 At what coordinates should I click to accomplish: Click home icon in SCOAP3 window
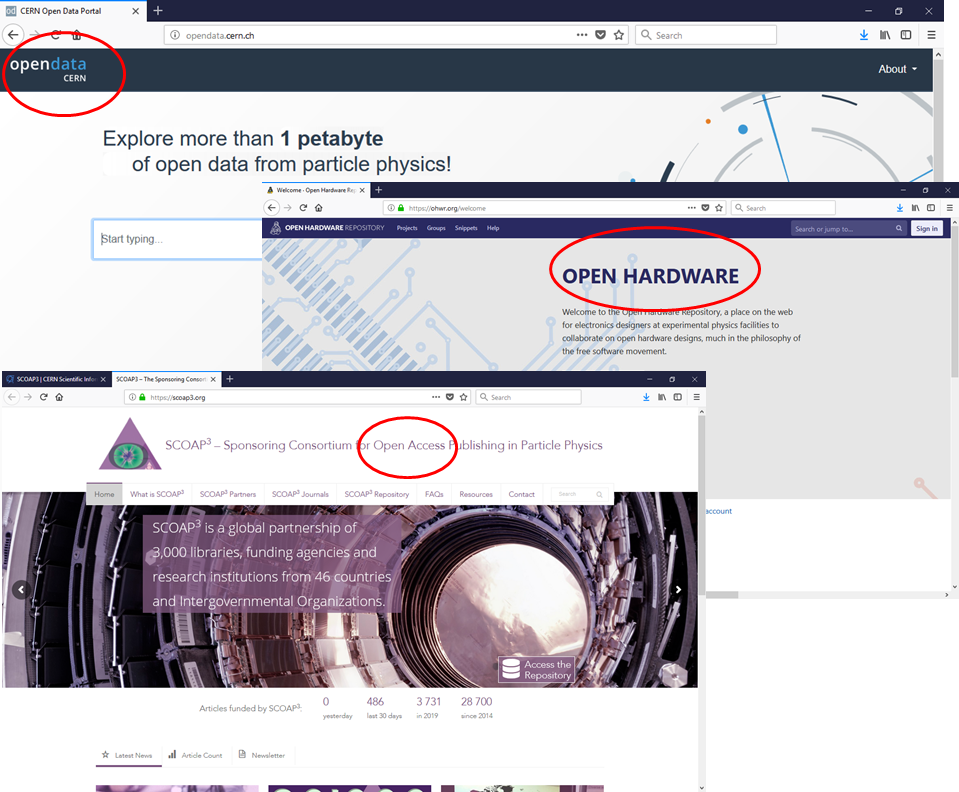(x=59, y=397)
